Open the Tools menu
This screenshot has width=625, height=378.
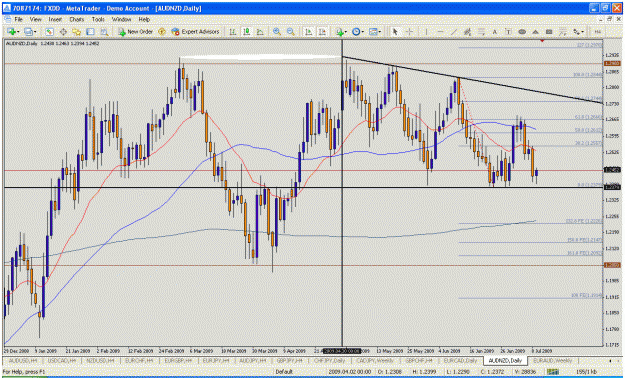pyautogui.click(x=98, y=19)
